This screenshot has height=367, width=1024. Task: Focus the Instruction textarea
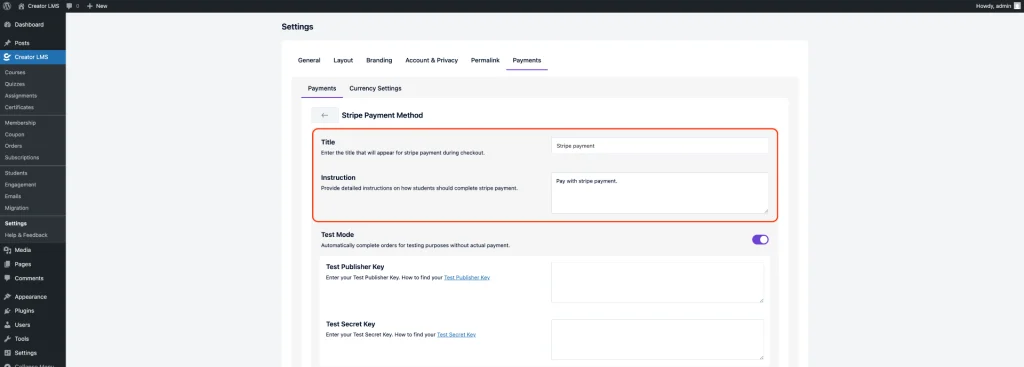tap(660, 193)
